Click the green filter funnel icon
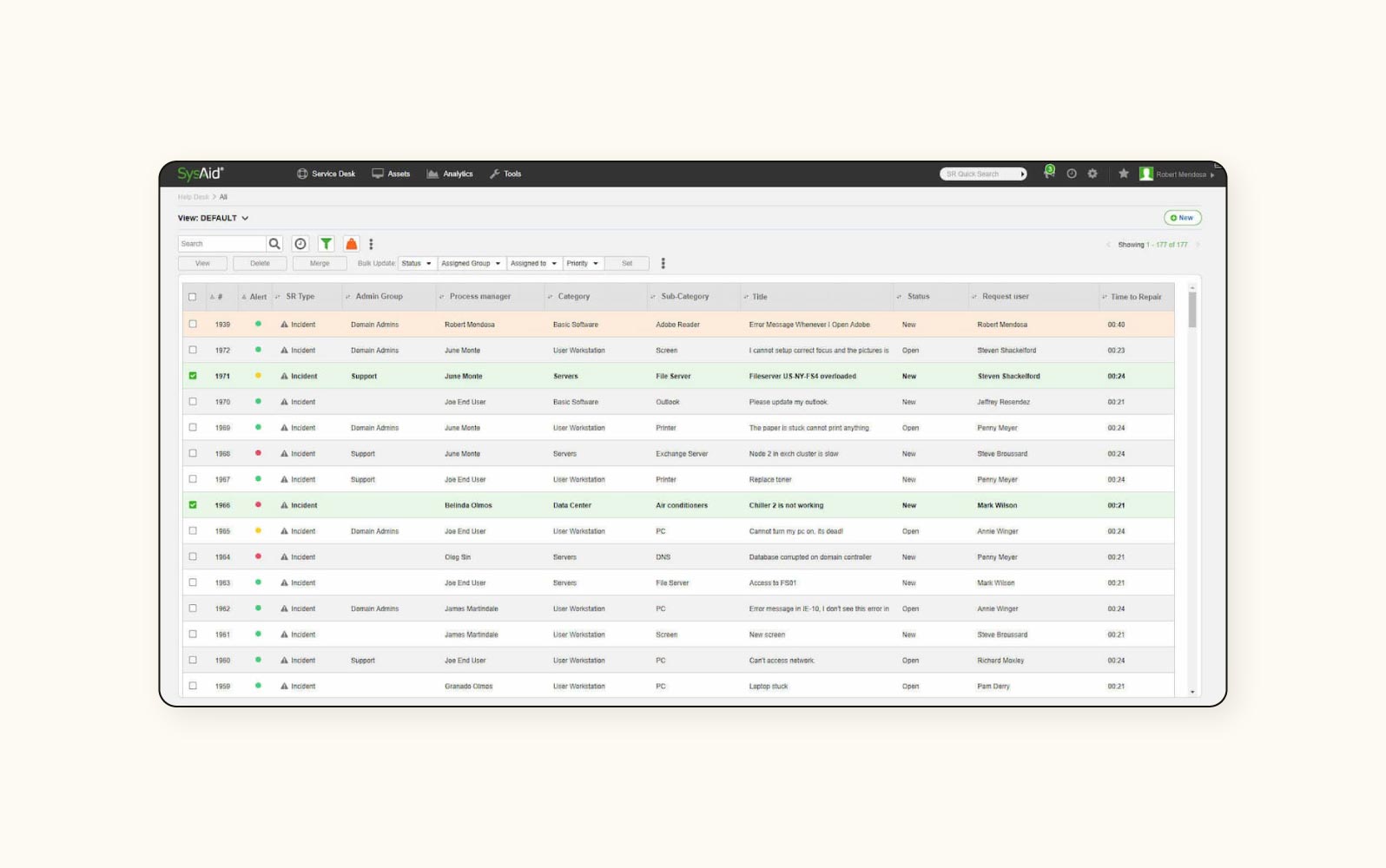 point(327,244)
